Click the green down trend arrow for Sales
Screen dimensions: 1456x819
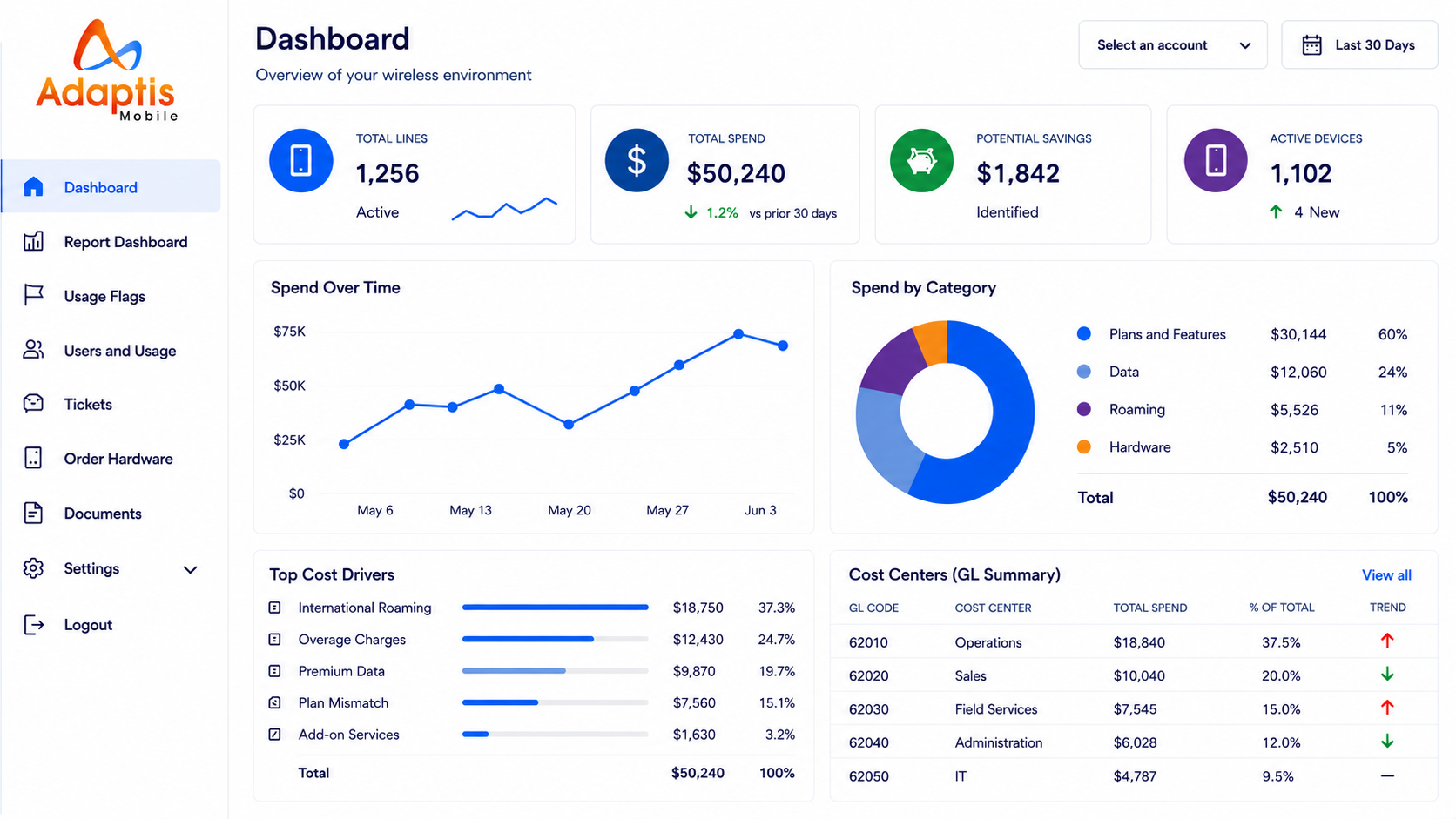click(x=1387, y=675)
